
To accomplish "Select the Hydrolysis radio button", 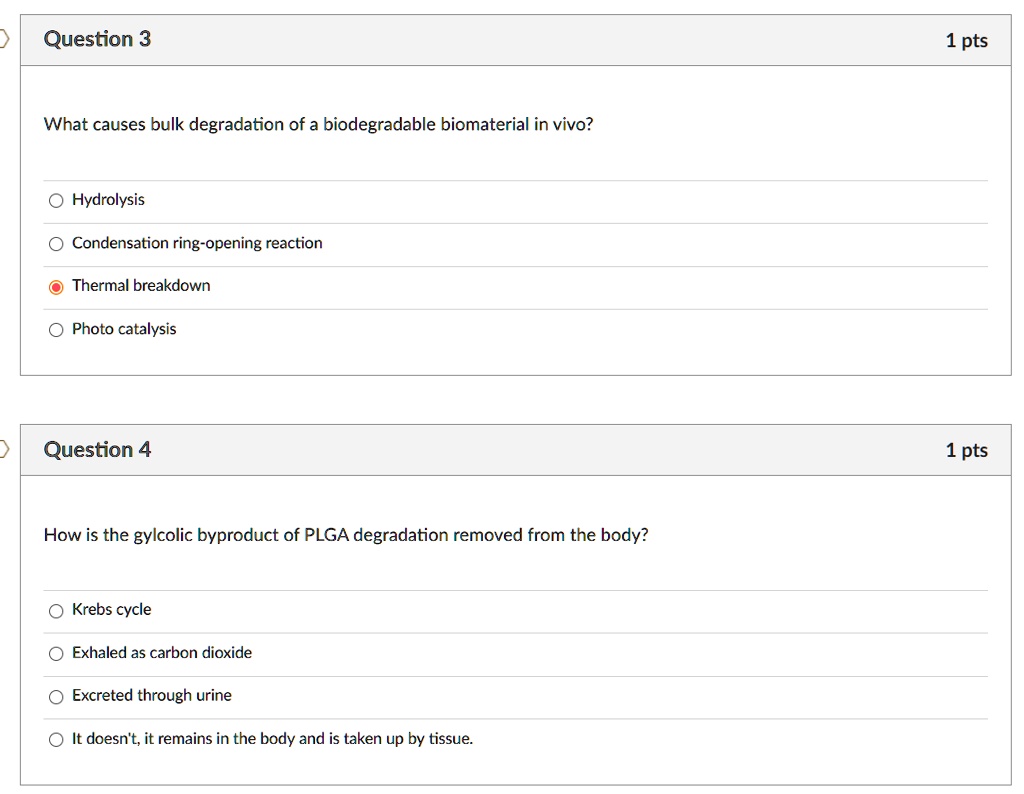I will (56, 201).
